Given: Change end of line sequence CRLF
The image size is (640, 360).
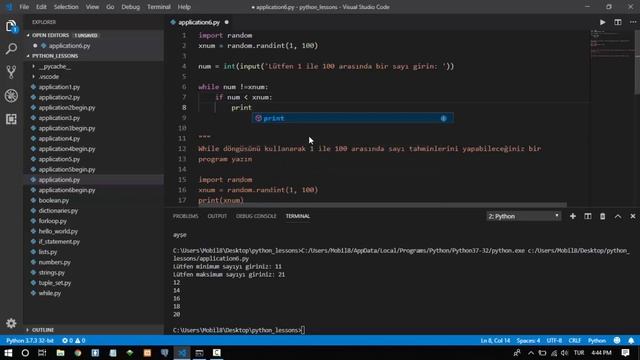Looking at the screenshot, I should pyautogui.click(x=575, y=340).
